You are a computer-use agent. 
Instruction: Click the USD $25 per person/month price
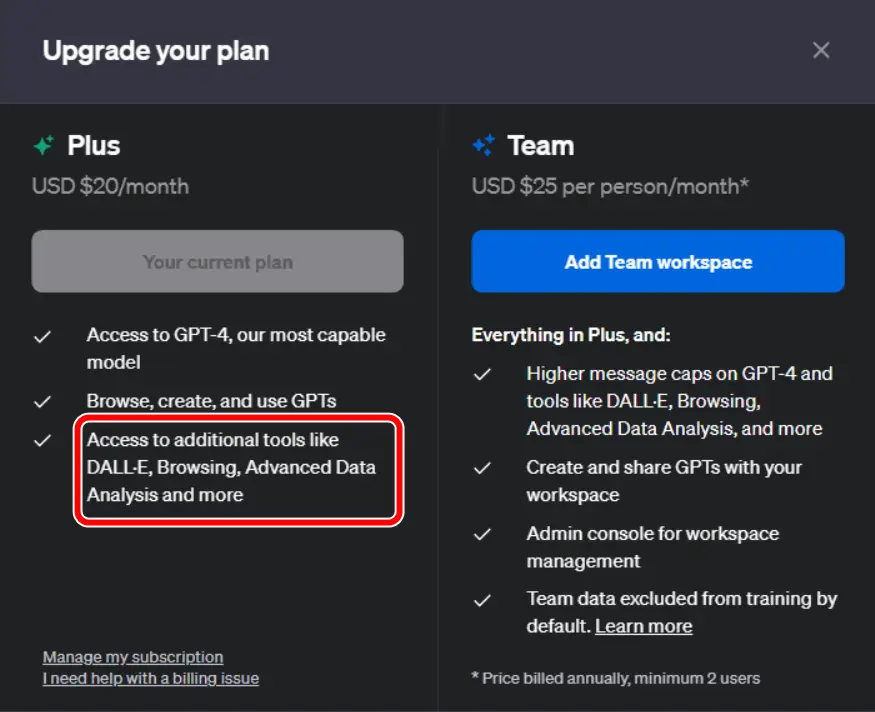tap(610, 186)
